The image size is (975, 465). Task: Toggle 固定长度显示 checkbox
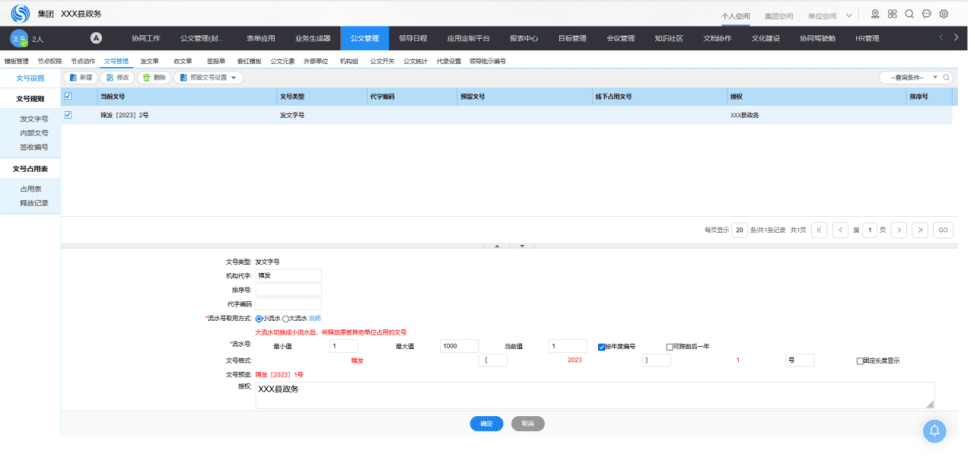pyautogui.click(x=859, y=361)
